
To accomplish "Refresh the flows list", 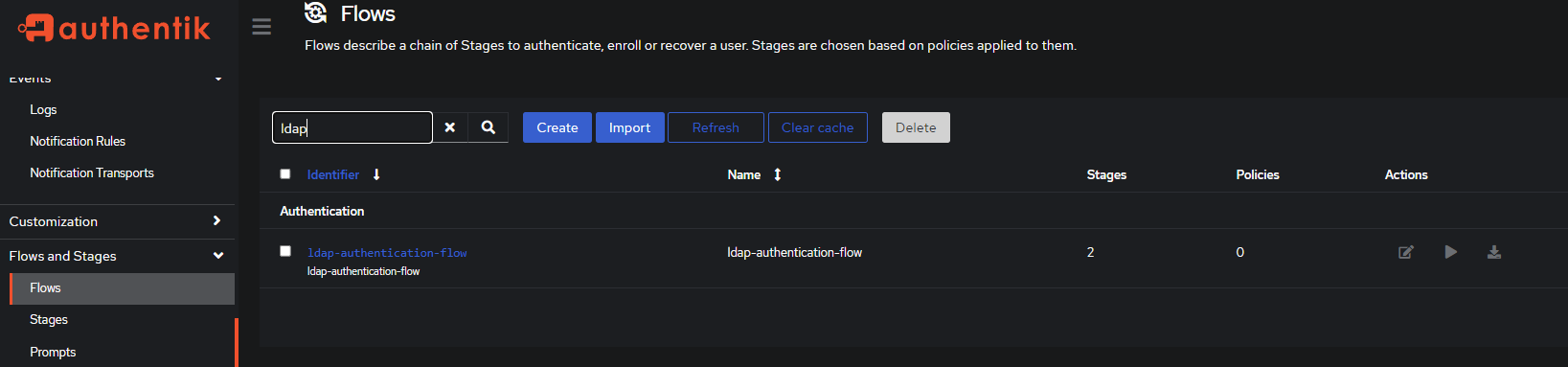I will (716, 127).
